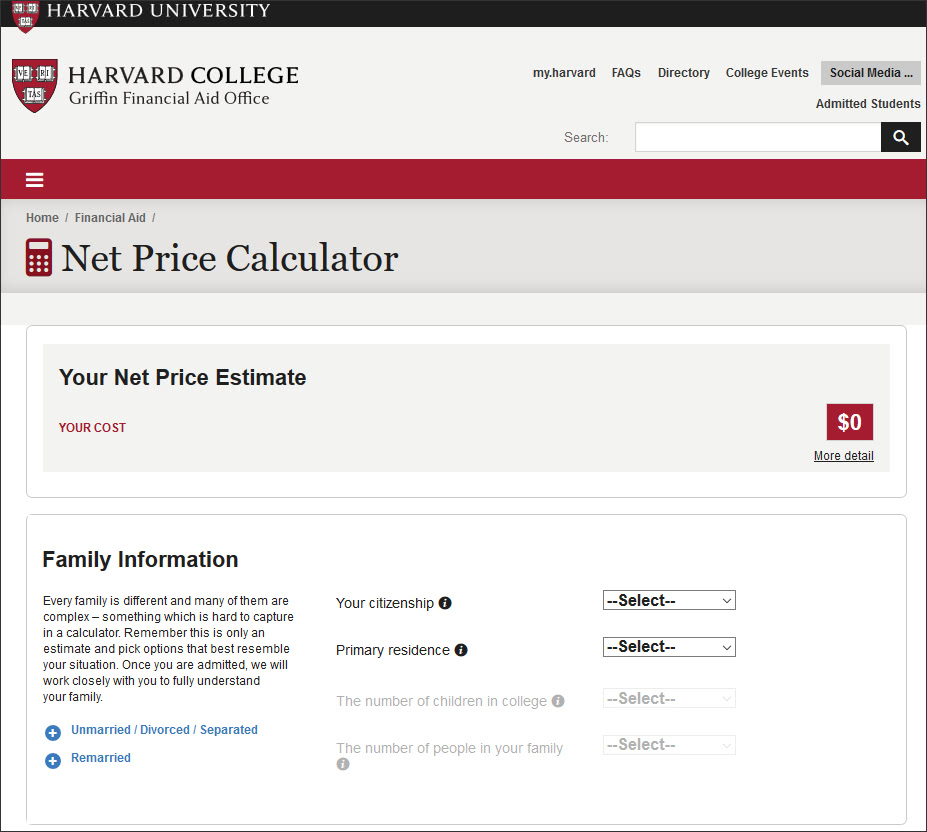The width and height of the screenshot is (927, 832).
Task: Click the Admitted Students link
Action: [x=868, y=104]
